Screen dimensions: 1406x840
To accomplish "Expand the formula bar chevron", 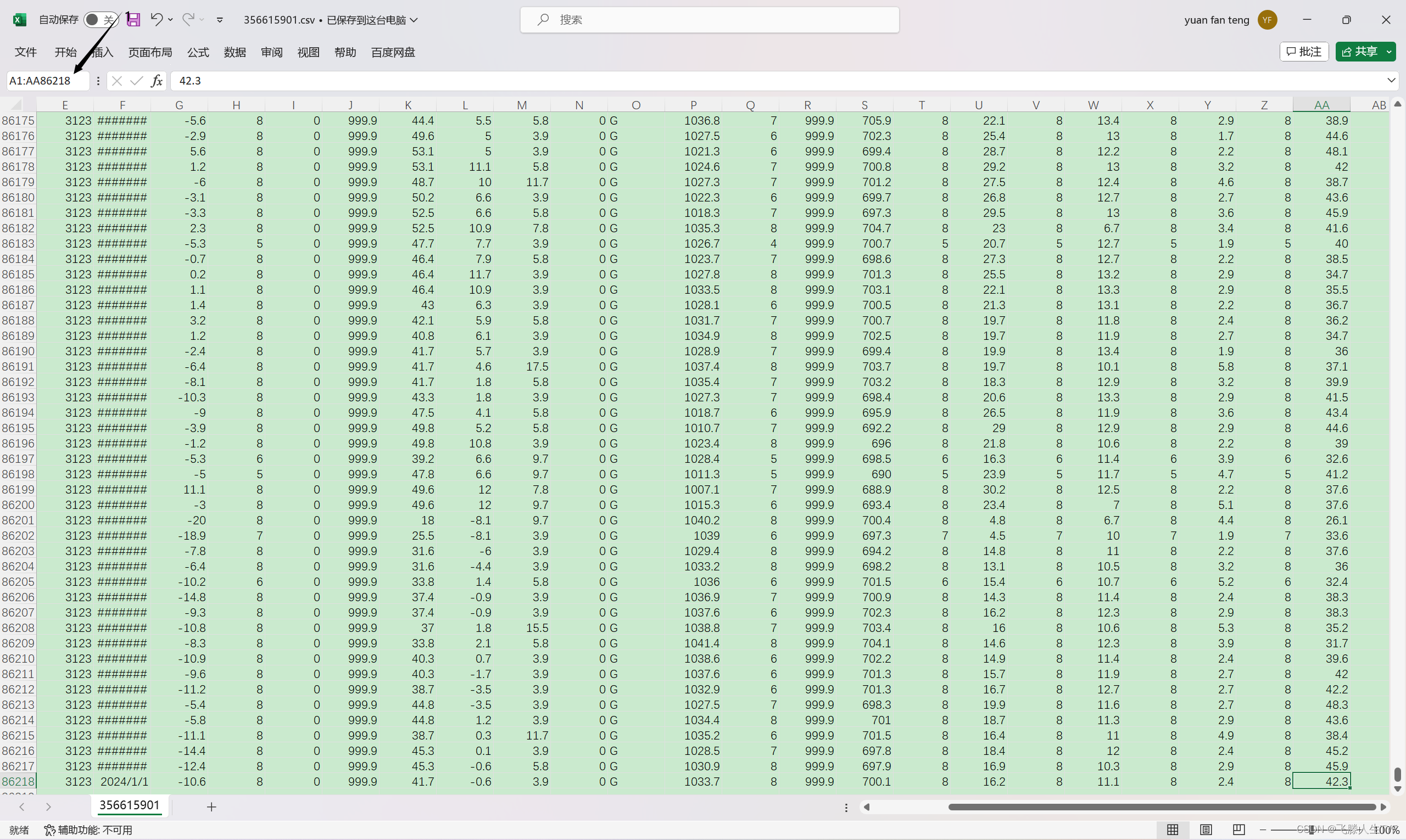I will point(1391,80).
